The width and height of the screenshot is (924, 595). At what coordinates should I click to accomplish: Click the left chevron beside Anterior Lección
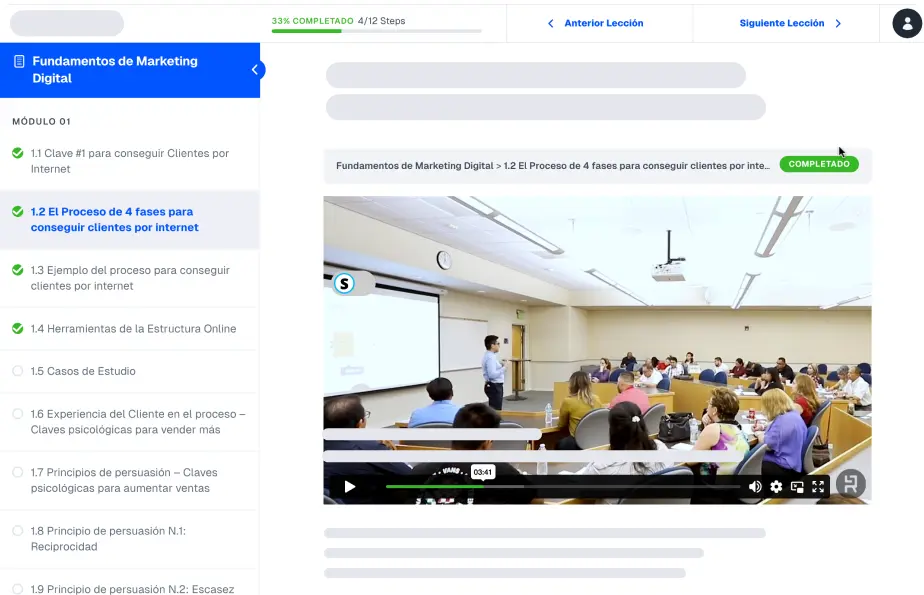click(x=550, y=23)
